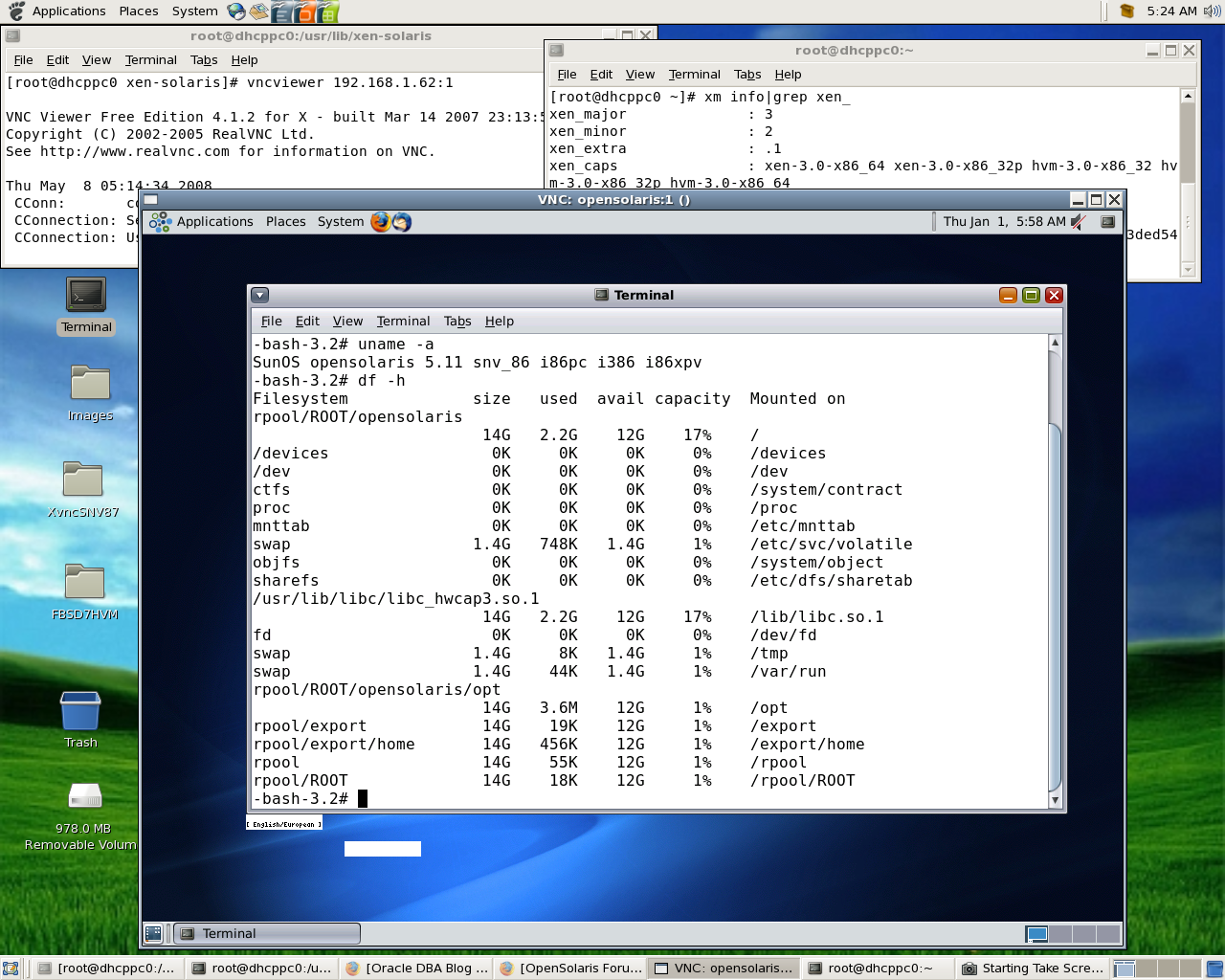Click scroll-down arrow of inner Terminal scrollbar

[x=1056, y=800]
